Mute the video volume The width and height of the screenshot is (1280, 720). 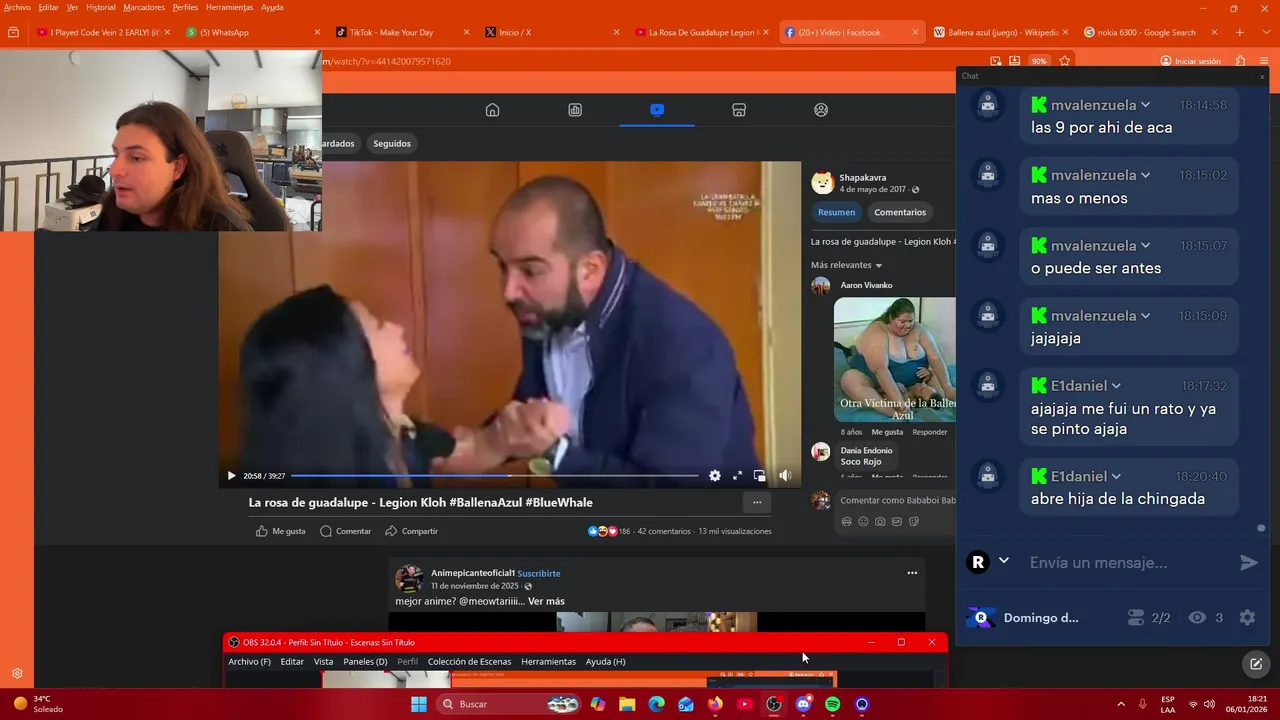785,476
